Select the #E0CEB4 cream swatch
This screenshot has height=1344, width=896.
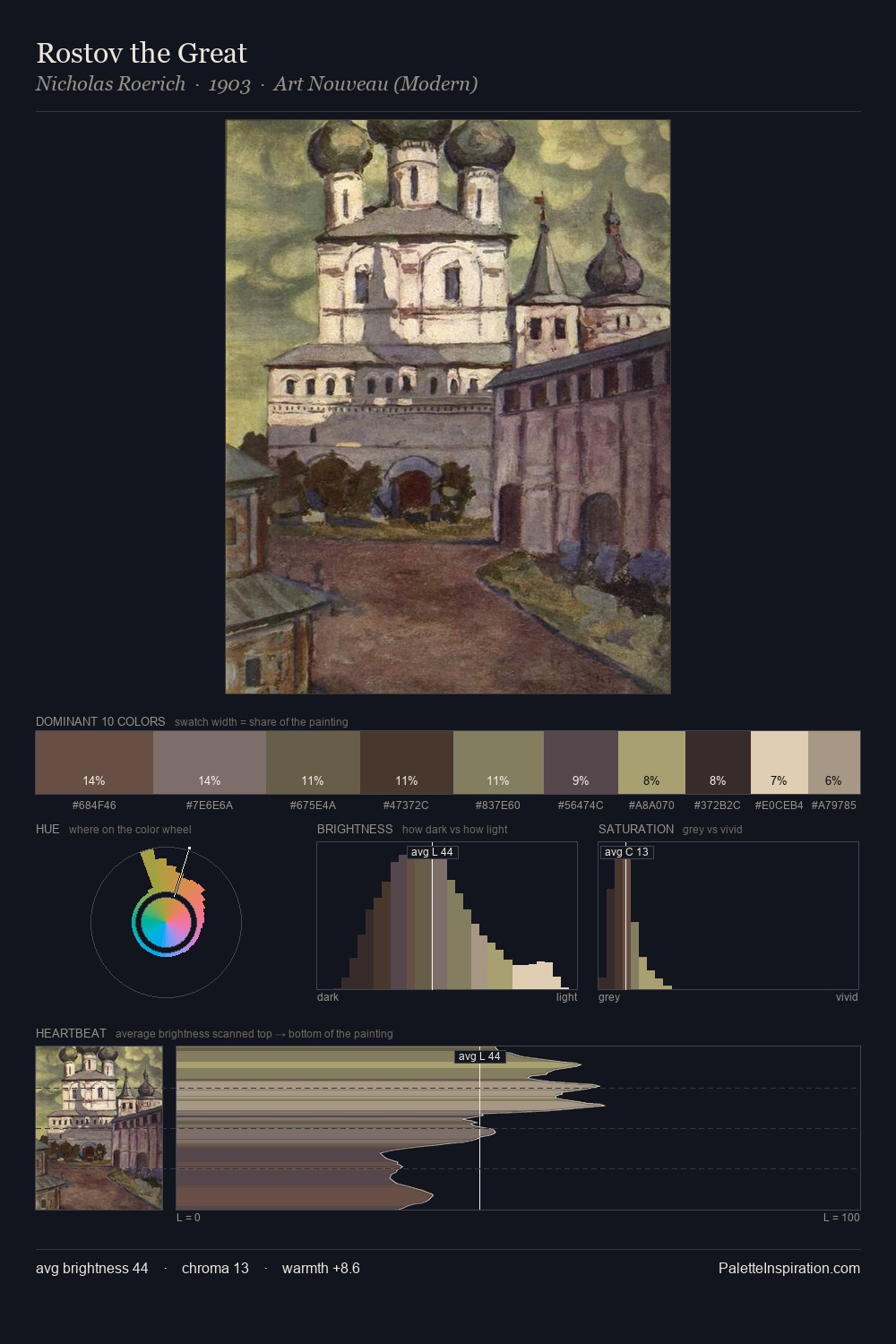point(780,762)
